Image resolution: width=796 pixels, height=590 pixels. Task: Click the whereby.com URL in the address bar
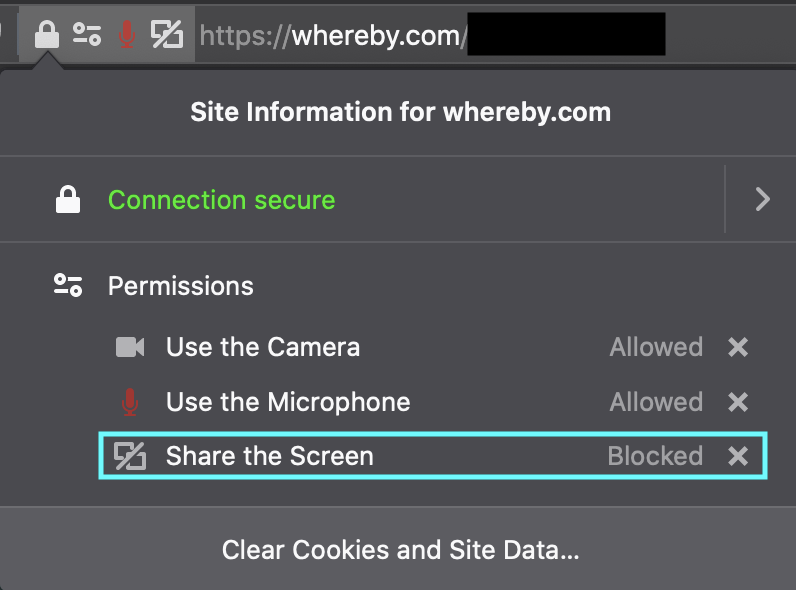click(x=332, y=37)
